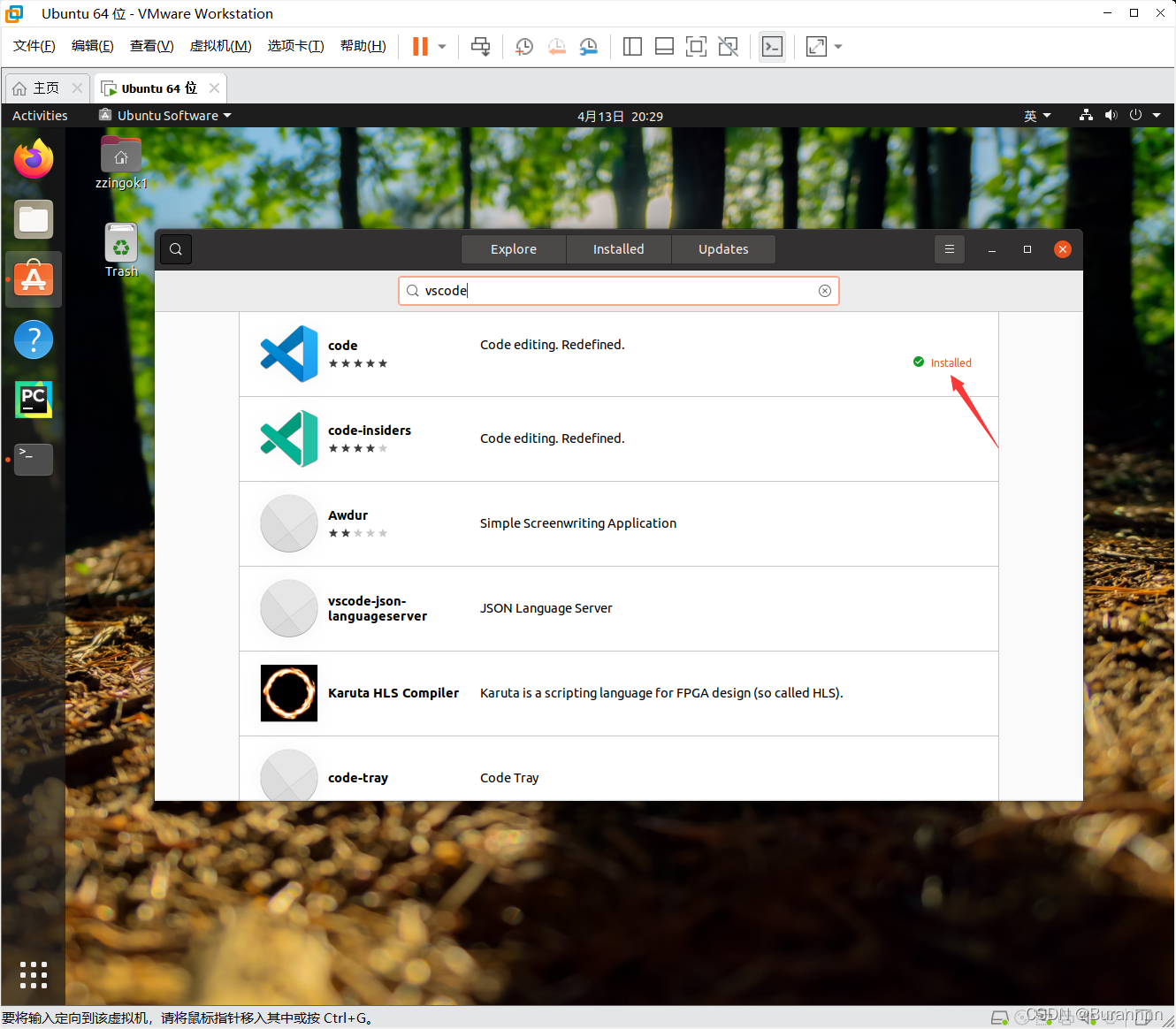Open Ubuntu Software from the dock
The image size is (1176, 1029).
[x=34, y=279]
